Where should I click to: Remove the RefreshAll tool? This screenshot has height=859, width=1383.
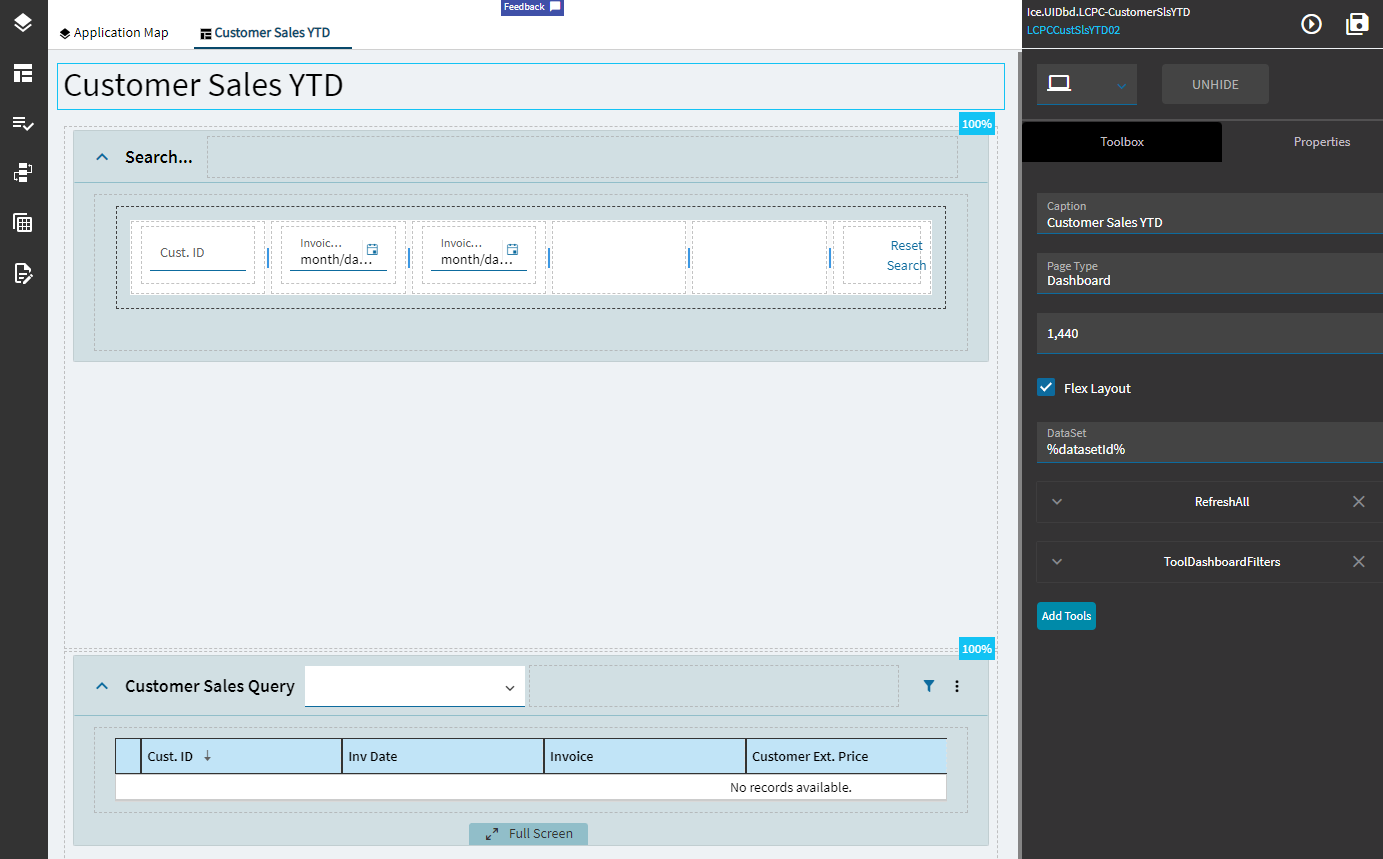pos(1358,502)
